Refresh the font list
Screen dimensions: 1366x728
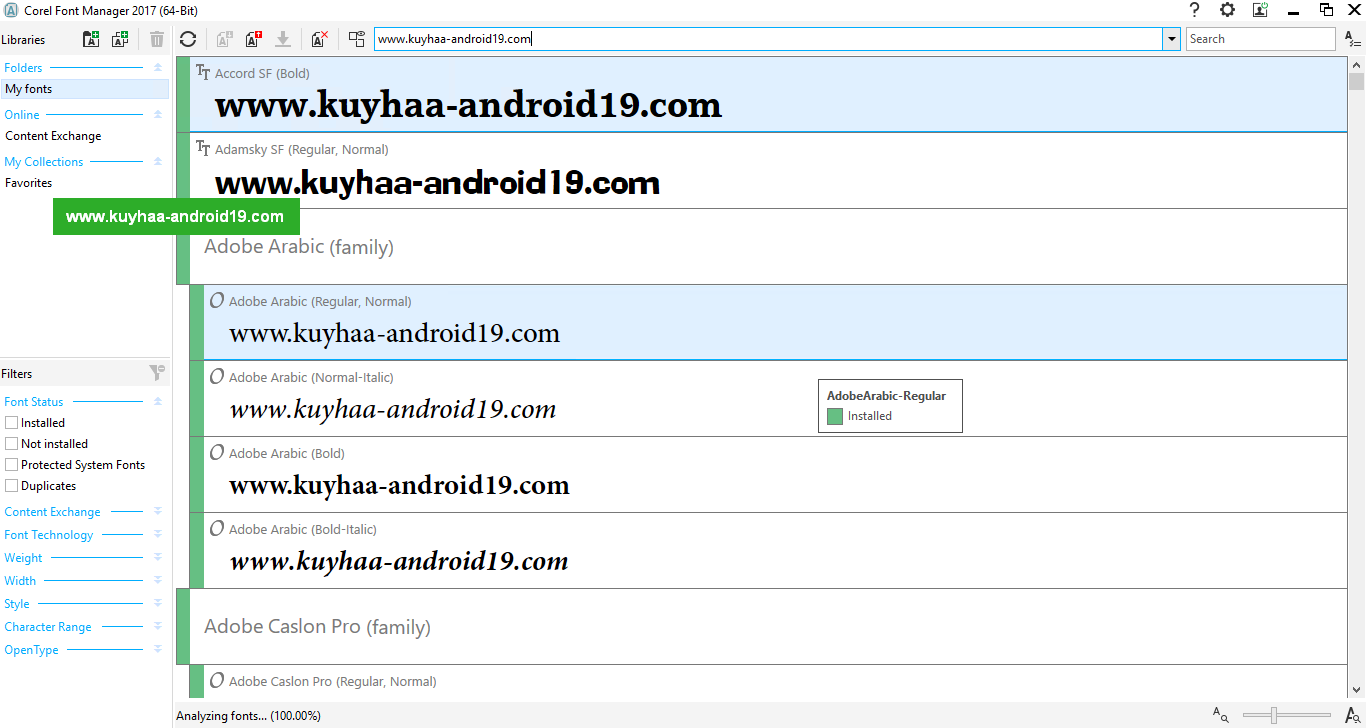(x=188, y=39)
